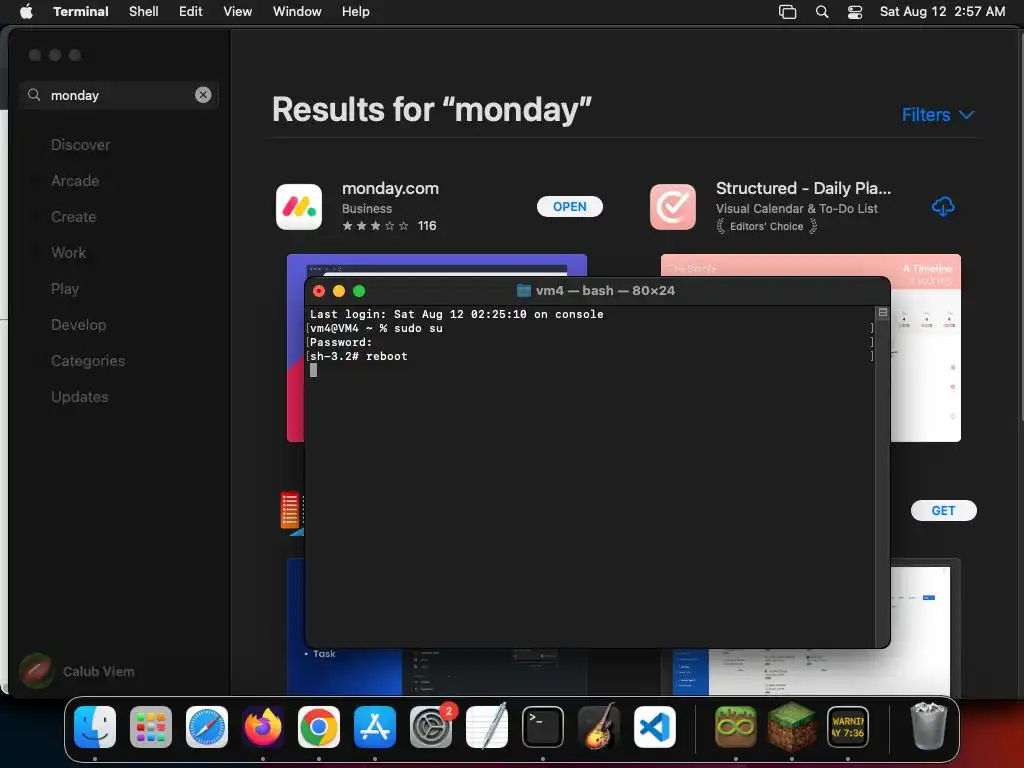Open the Structured - Daily Planner title
1024x768 pixels.
tap(803, 189)
